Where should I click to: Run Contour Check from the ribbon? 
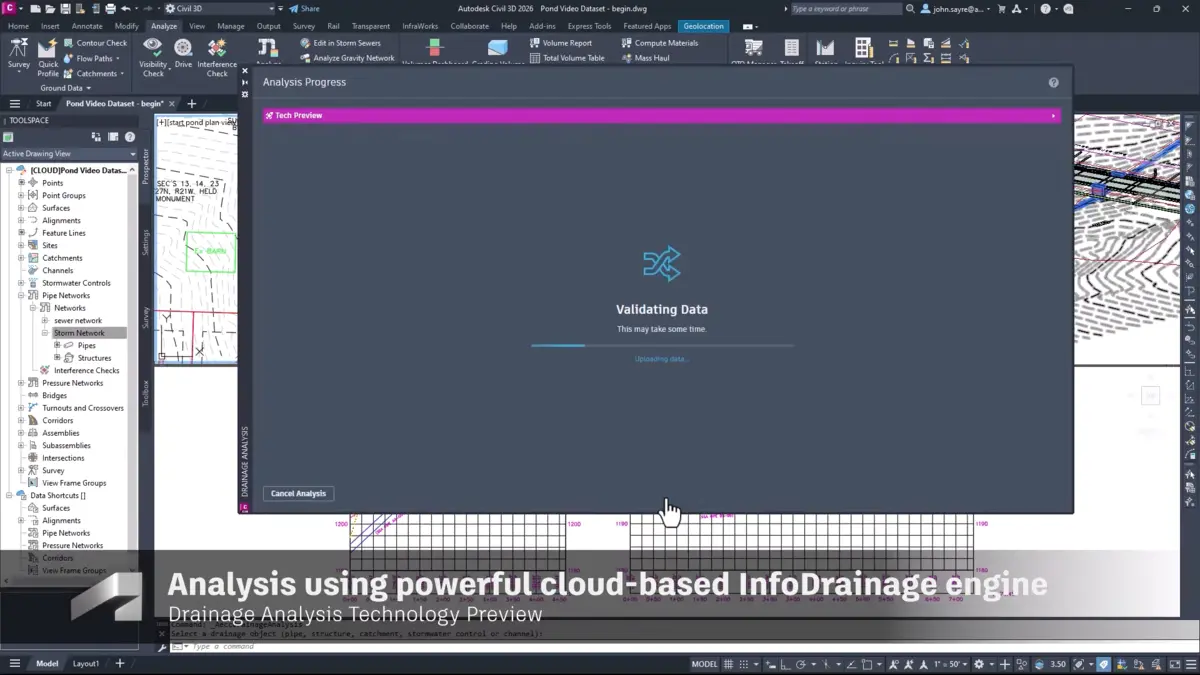point(95,43)
